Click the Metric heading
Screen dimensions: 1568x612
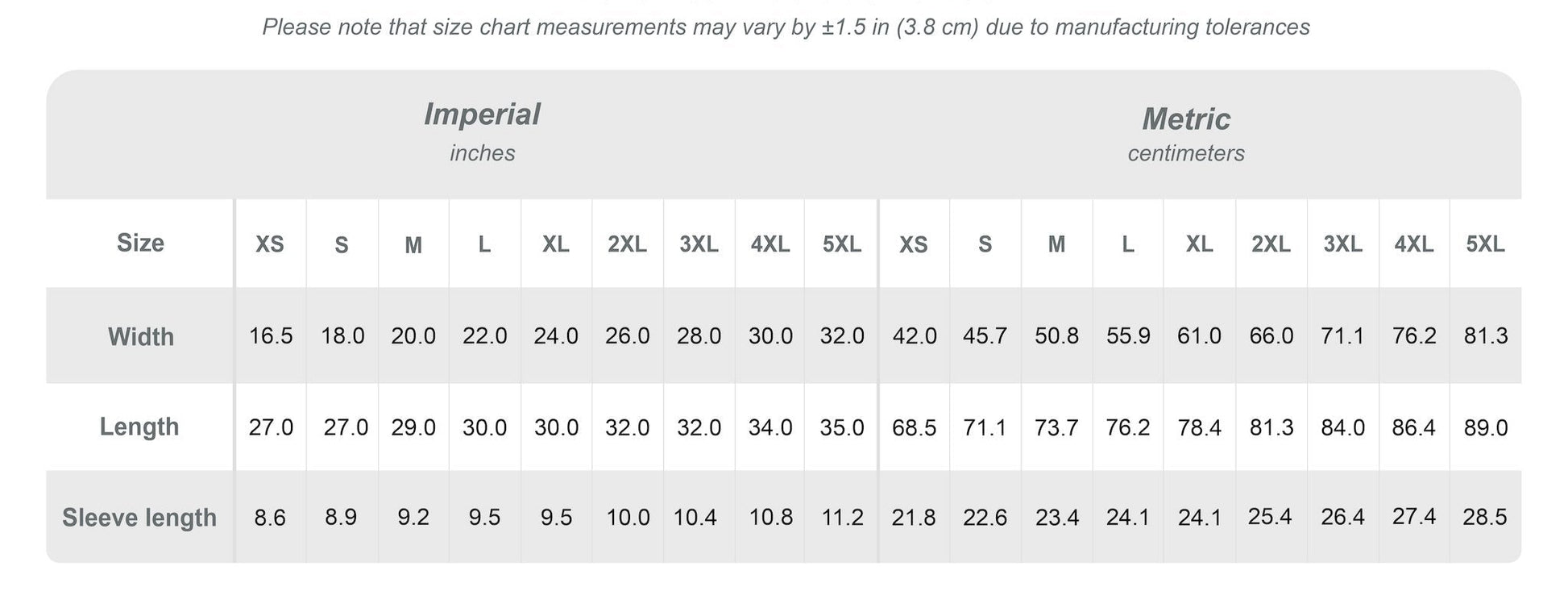coord(1186,119)
